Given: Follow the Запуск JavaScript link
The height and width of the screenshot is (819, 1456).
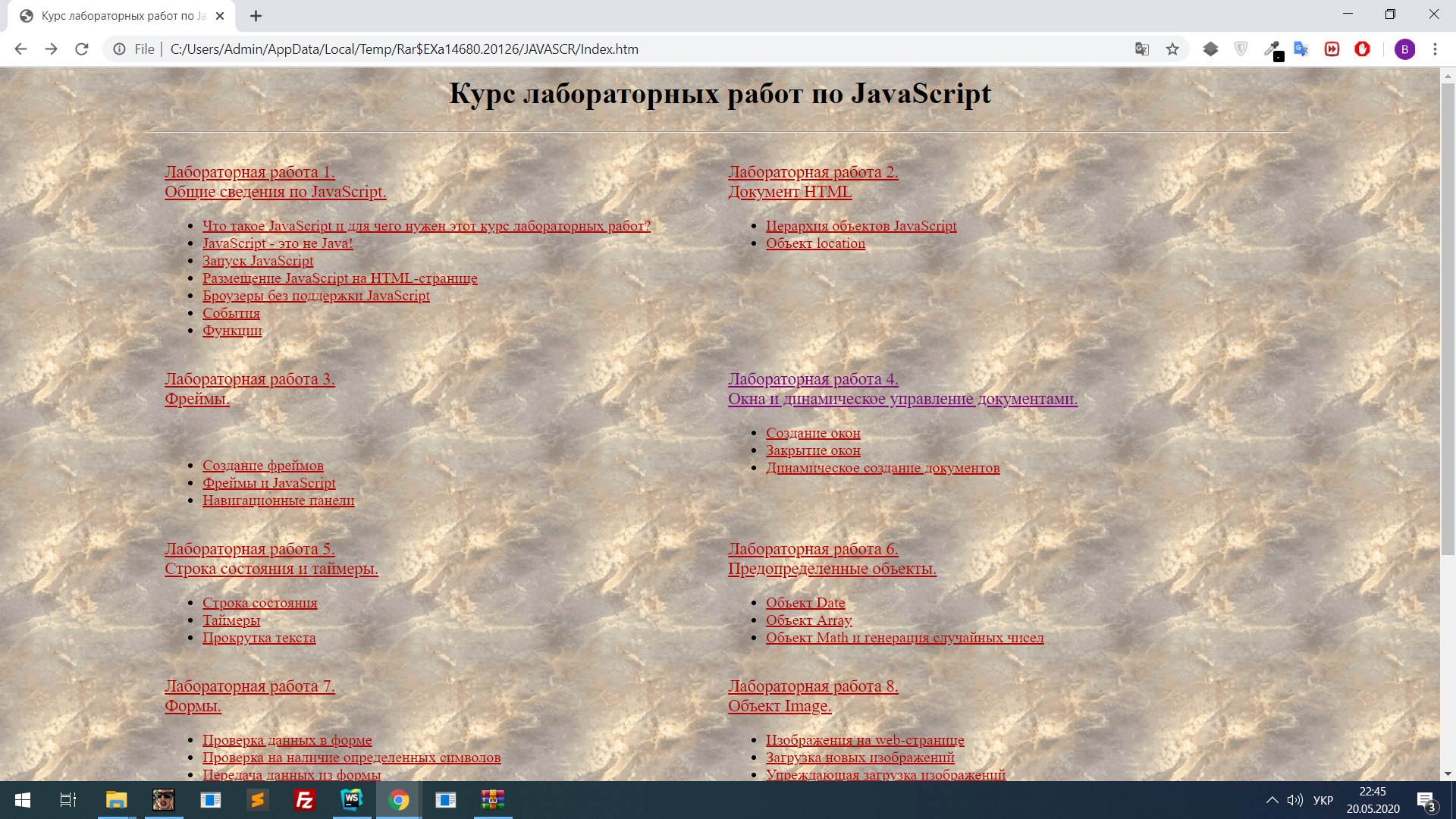Looking at the screenshot, I should (258, 261).
